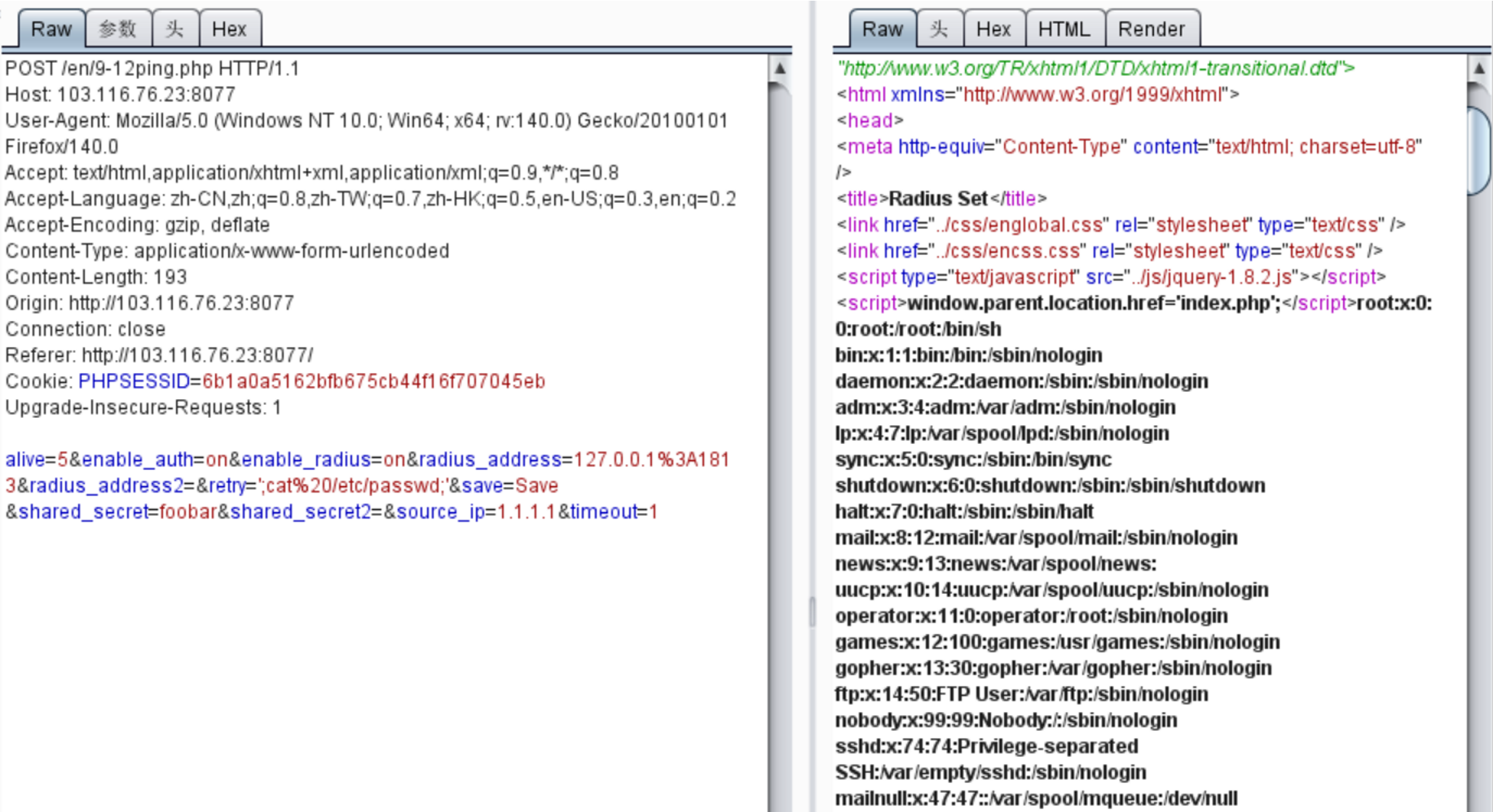Click the news:x:9:13 passwd line
This screenshot has width=1493, height=812.
(996, 564)
